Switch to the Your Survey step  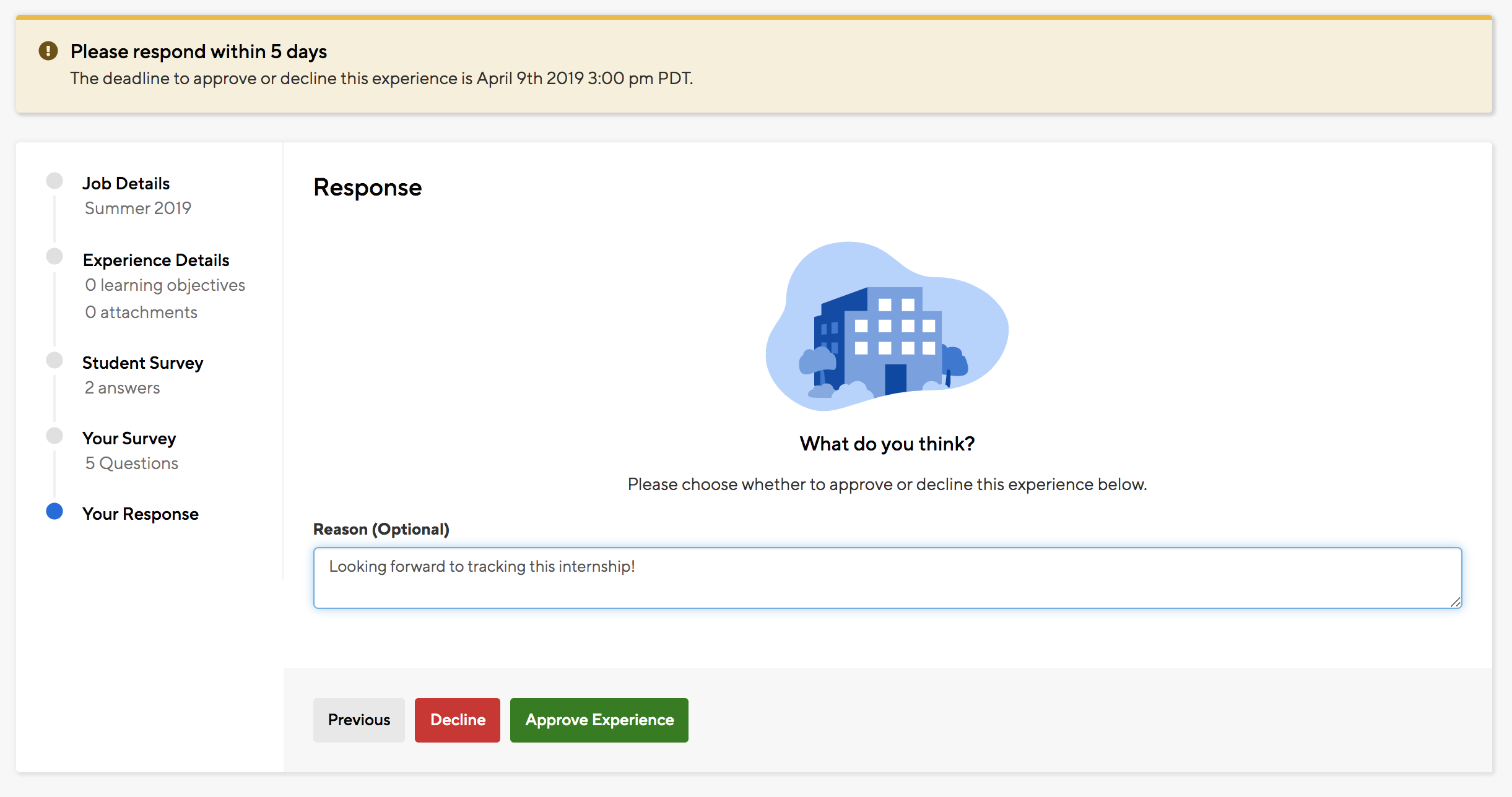[129, 438]
